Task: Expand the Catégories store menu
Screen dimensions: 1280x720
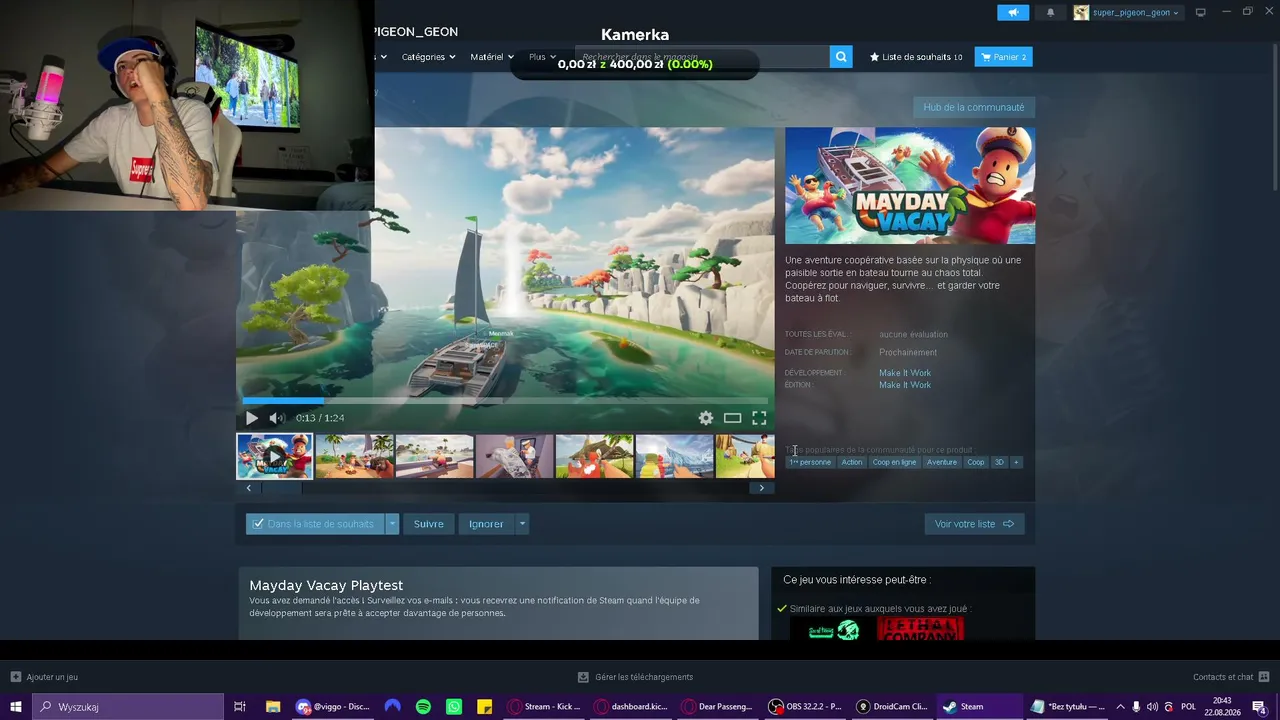Action: (x=428, y=57)
